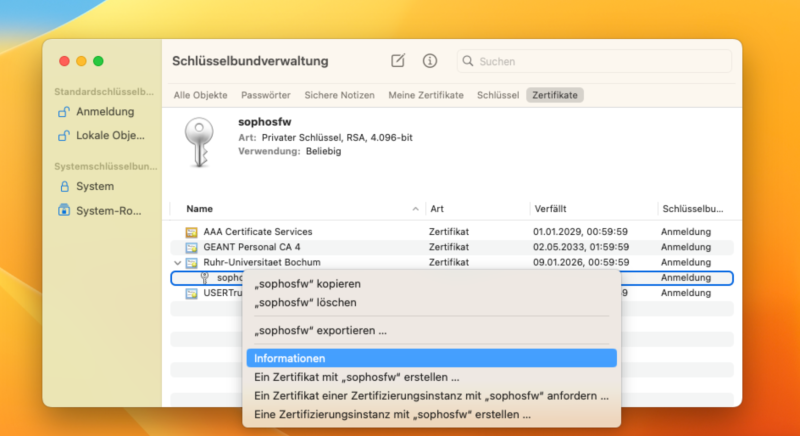Select the GEANT Personal CA 4 row name
This screenshot has height=436, width=800.
pos(252,247)
